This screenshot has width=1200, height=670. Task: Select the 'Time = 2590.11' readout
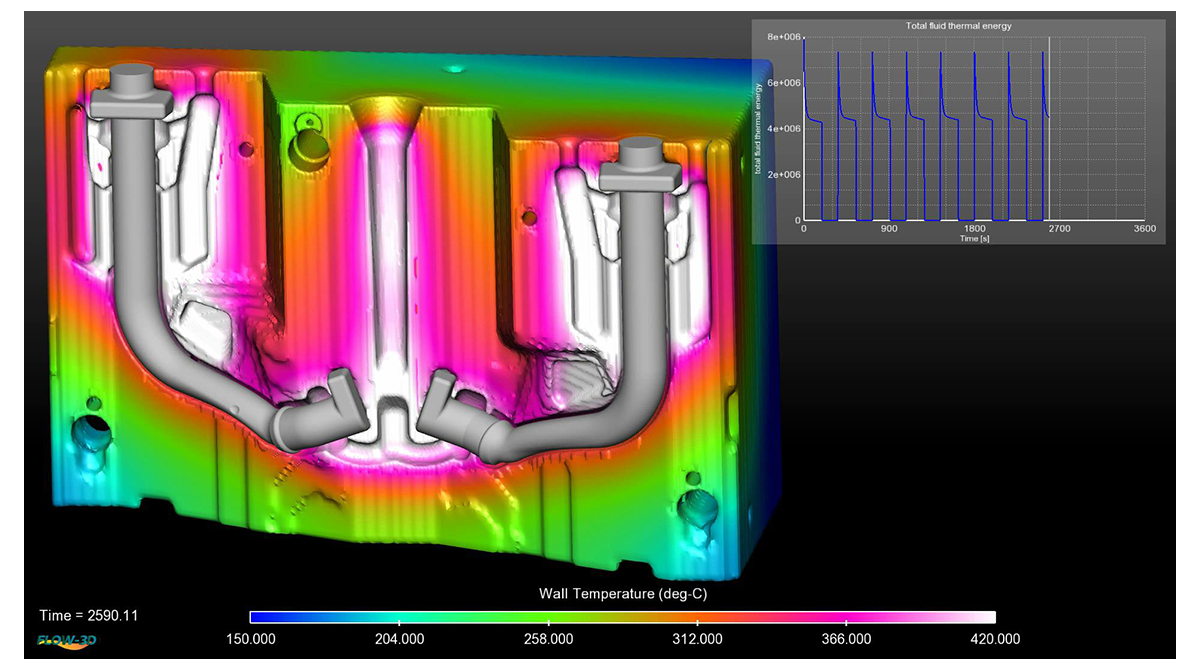(x=89, y=615)
